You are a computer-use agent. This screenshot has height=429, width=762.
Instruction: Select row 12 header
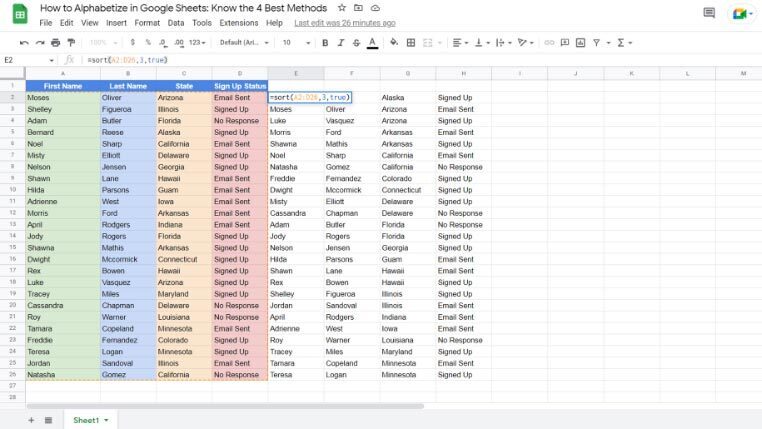[x=13, y=213]
